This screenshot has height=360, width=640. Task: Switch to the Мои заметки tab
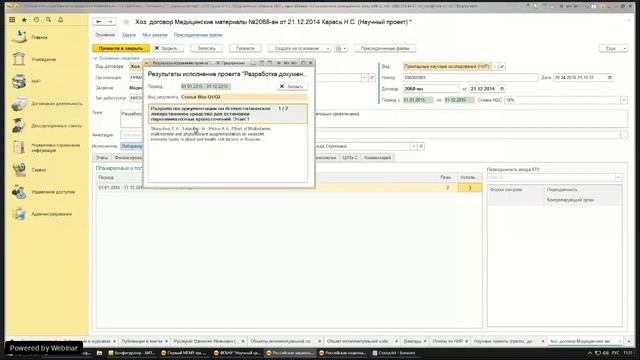[155, 35]
